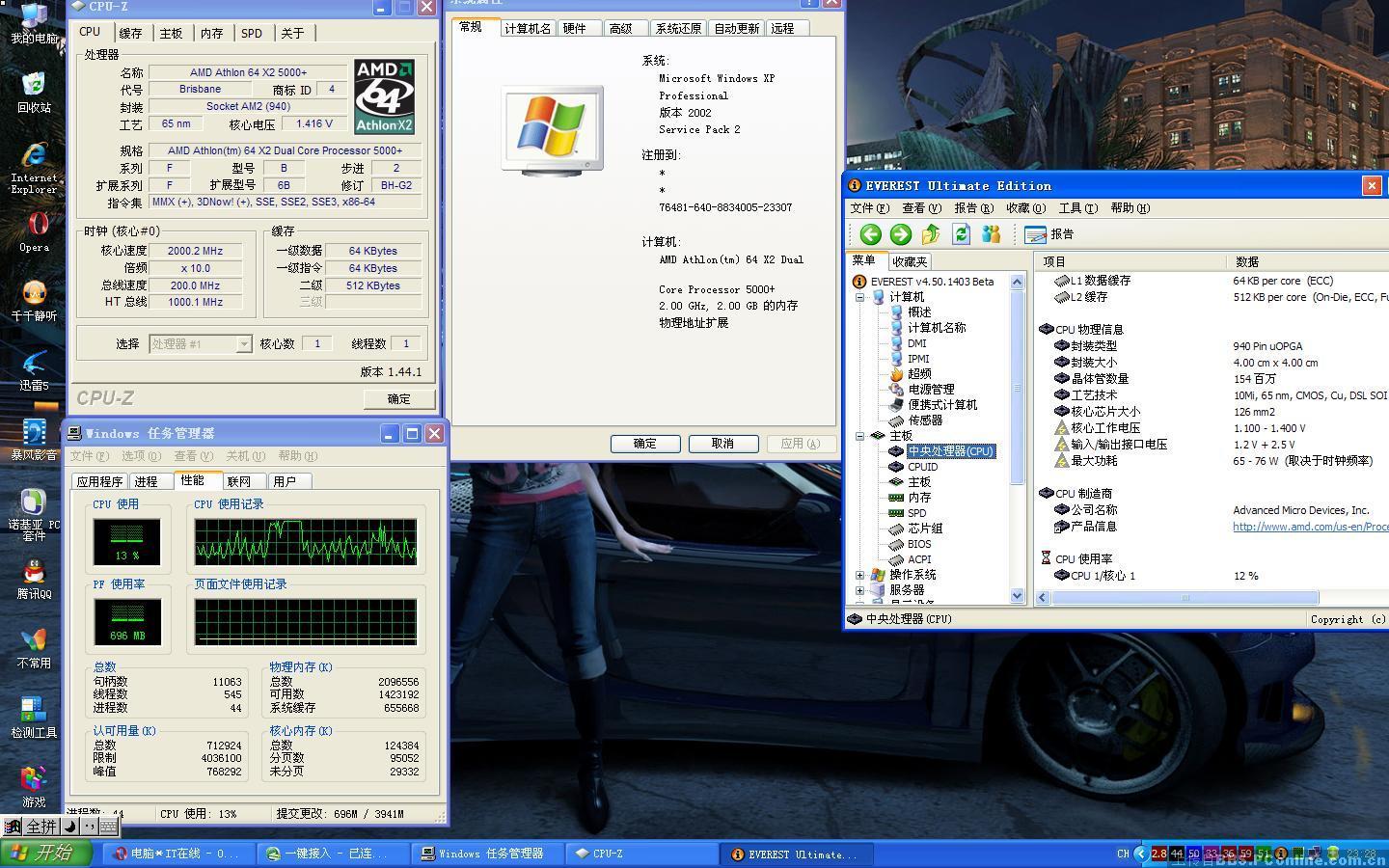Viewport: 1389px width, 868px height.
Task: Click down arrow of EVEREST tree scrollbar
Action: 1017,596
